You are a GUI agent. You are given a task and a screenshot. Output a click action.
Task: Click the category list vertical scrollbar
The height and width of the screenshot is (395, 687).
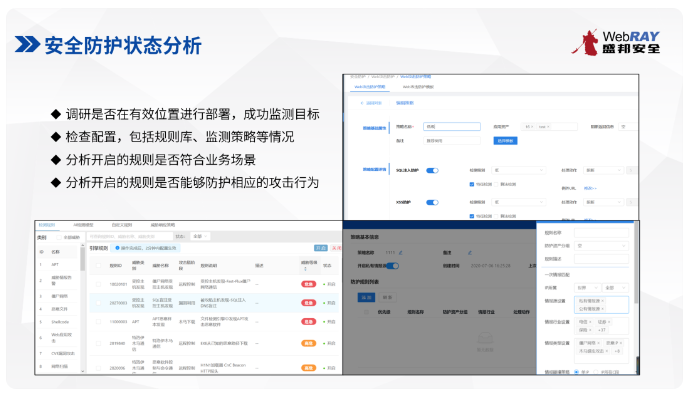click(82, 258)
